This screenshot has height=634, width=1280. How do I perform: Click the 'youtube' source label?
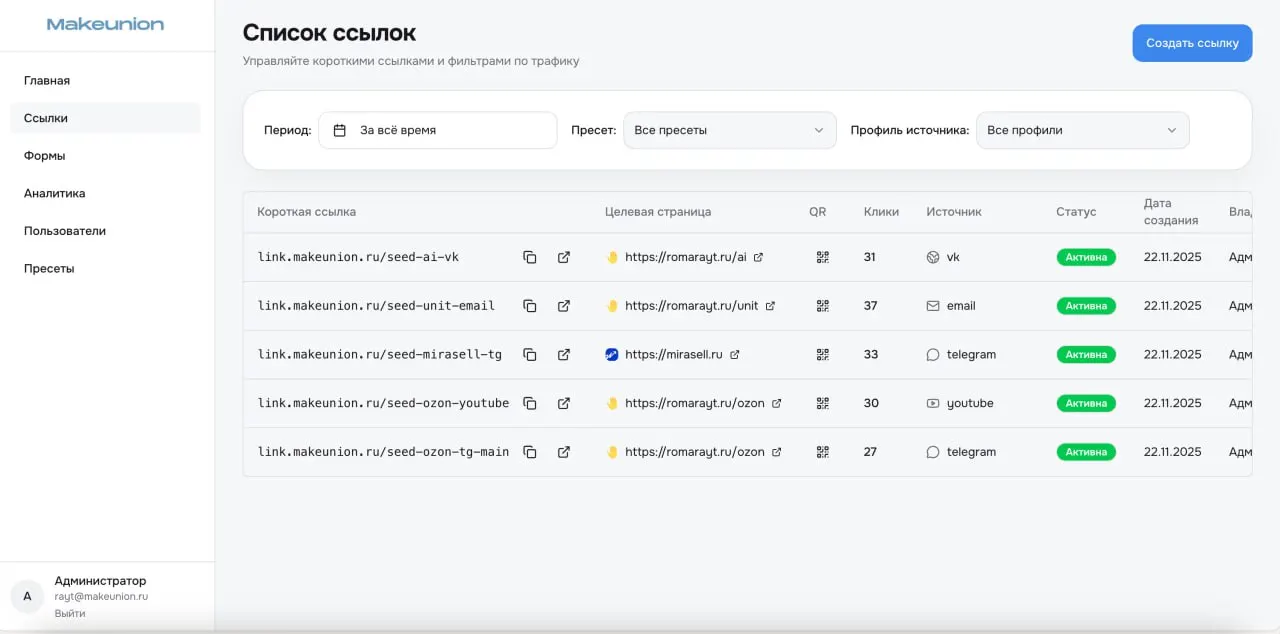click(x=970, y=403)
